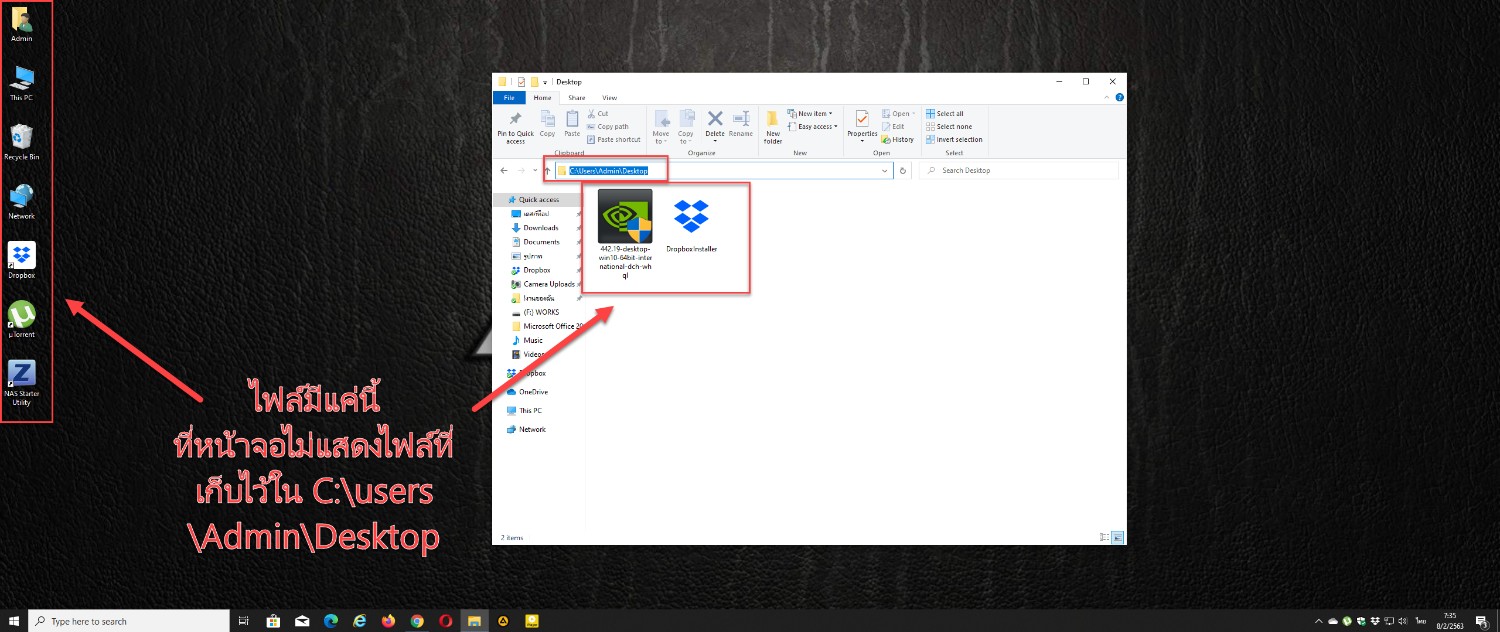Open the Explorer help icon

[1119, 98]
